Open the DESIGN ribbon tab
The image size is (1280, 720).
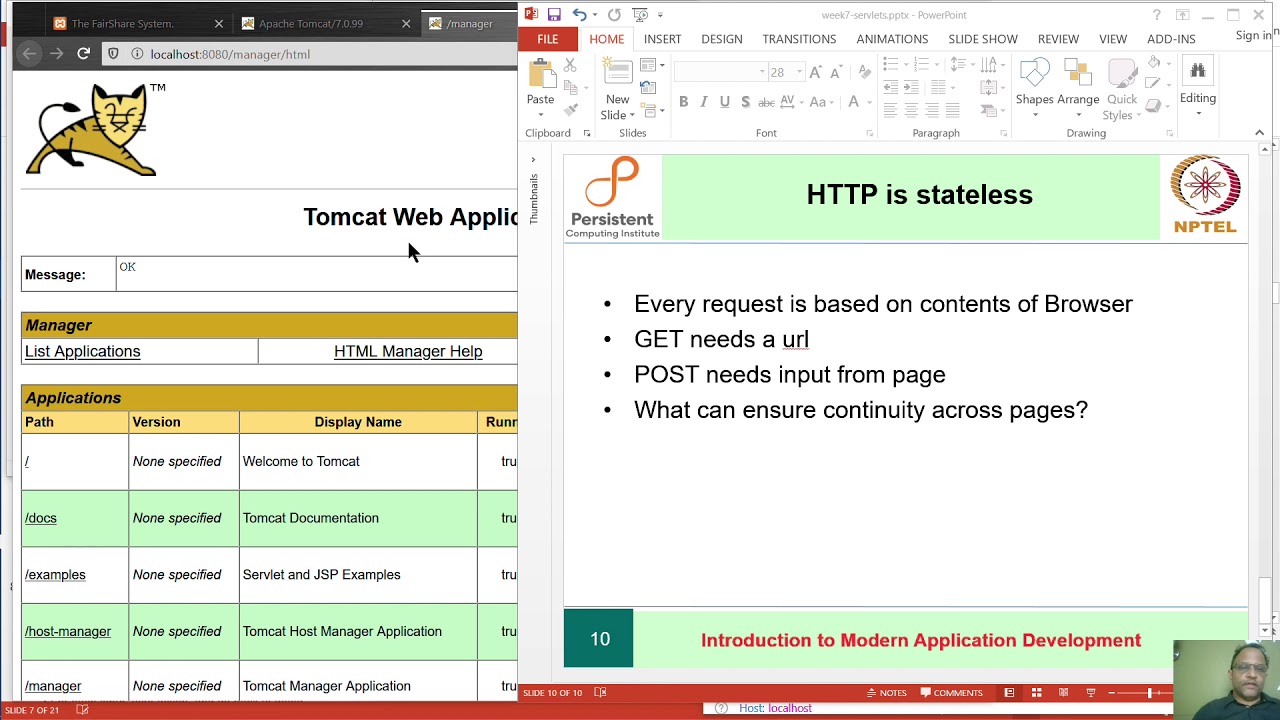[721, 39]
